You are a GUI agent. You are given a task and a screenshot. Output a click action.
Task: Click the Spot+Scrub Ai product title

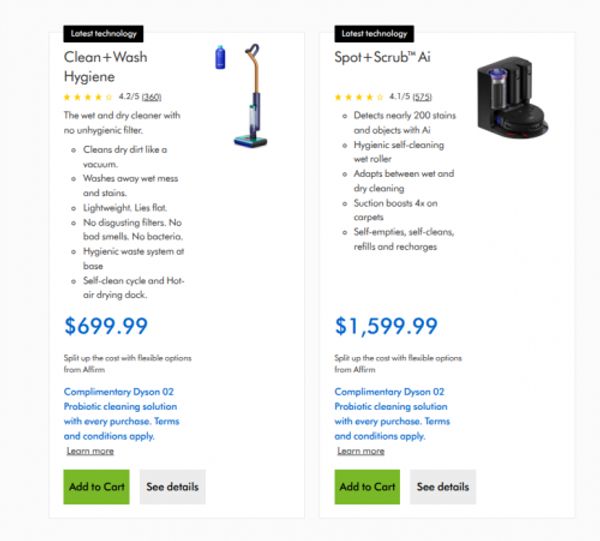(382, 57)
